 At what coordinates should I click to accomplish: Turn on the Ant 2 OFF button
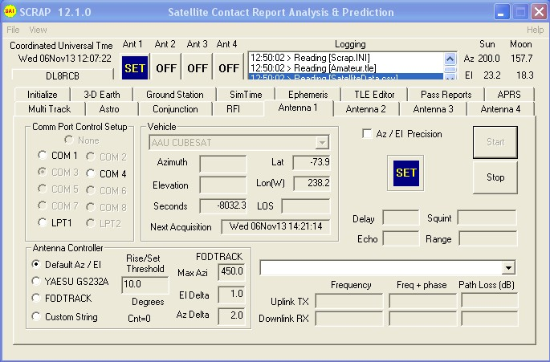click(x=166, y=68)
